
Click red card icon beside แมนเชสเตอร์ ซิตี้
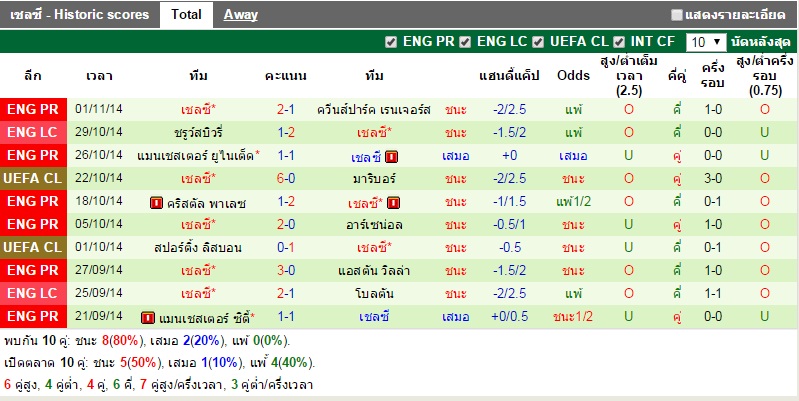(x=148, y=317)
